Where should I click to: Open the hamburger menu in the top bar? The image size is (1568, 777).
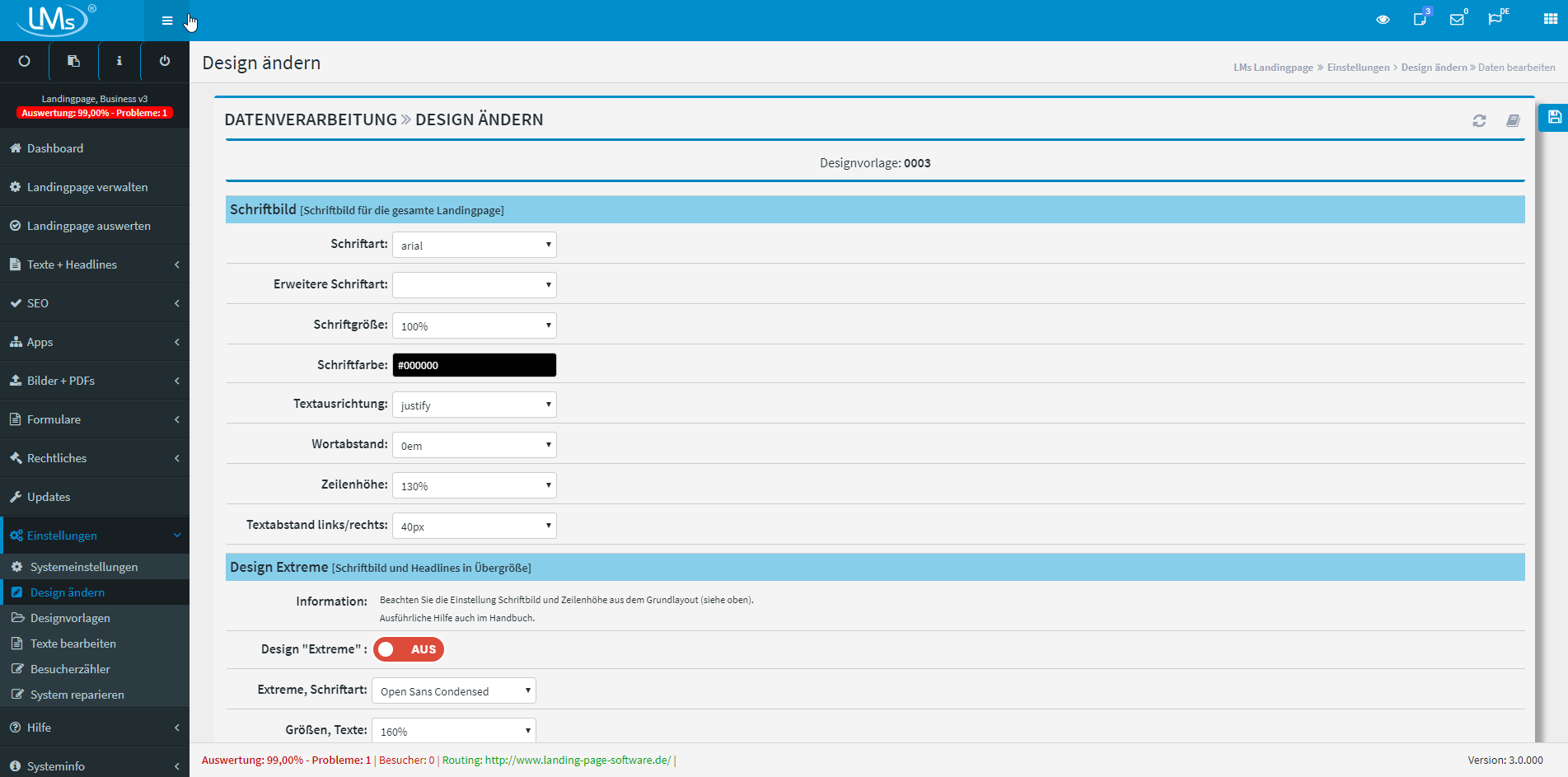point(166,19)
